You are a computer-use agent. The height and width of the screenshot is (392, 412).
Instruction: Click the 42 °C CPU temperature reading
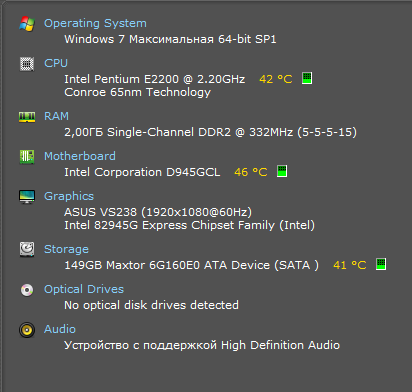pos(276,79)
